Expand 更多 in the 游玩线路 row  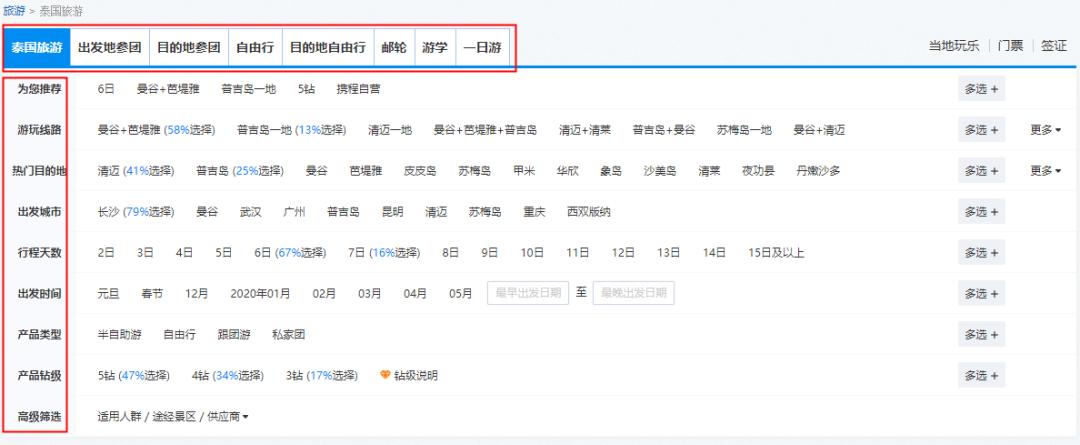(x=1046, y=130)
